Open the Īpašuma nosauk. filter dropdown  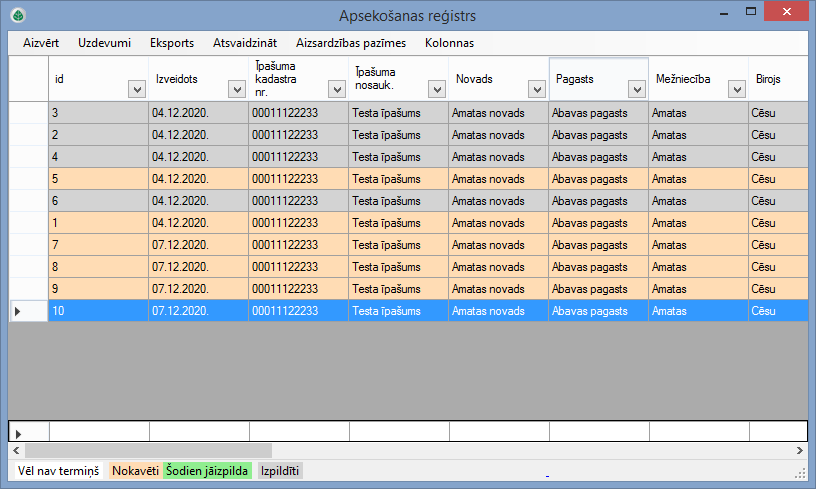[437, 89]
